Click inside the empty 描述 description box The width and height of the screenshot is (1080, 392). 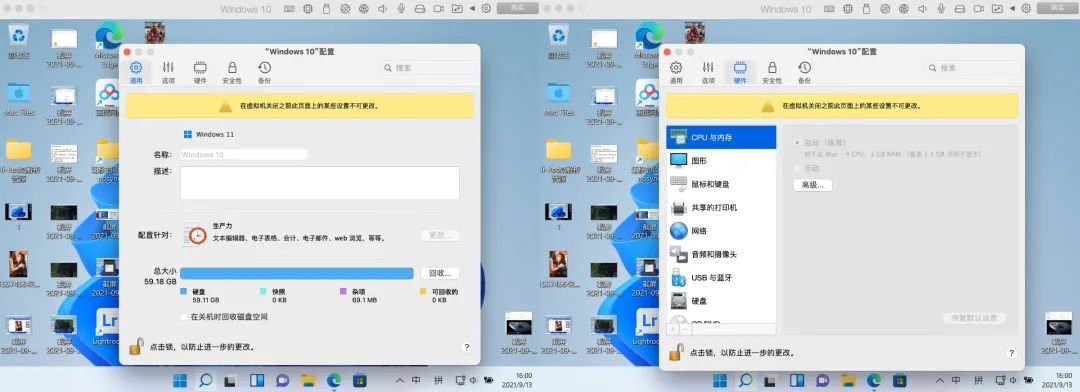click(320, 183)
